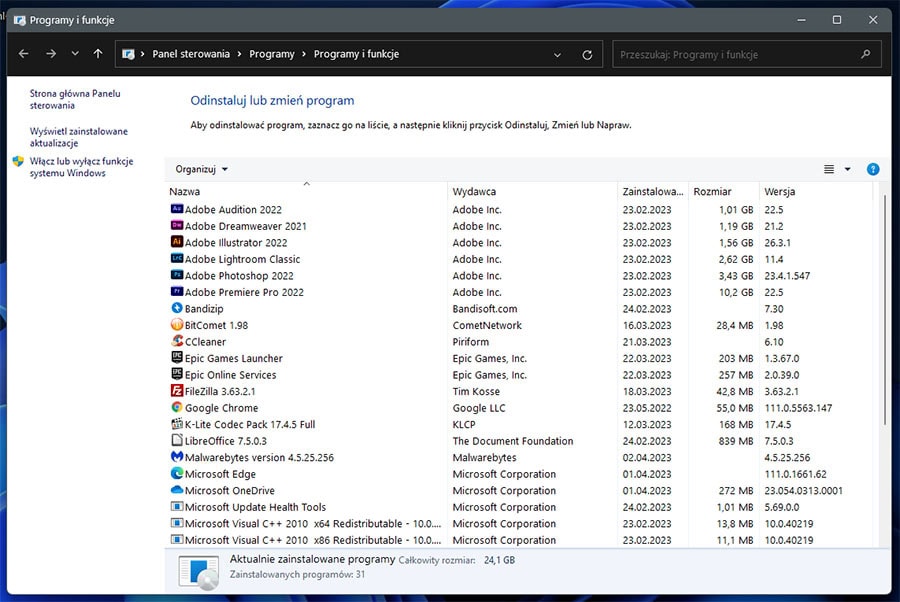Open Wyświetl zainstalowane aktualizacje link
The width and height of the screenshot is (900, 602).
click(79, 137)
